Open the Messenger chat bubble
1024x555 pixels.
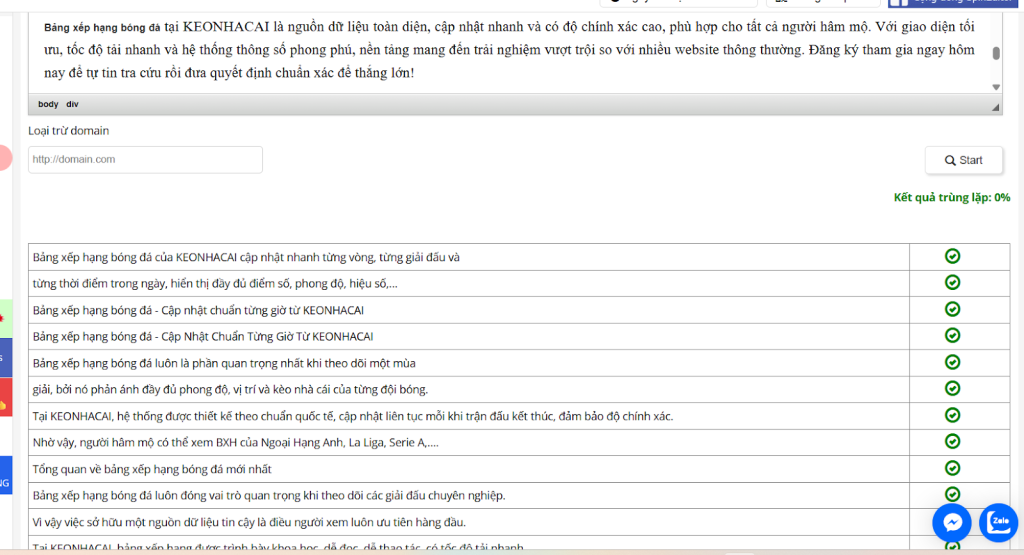(952, 522)
